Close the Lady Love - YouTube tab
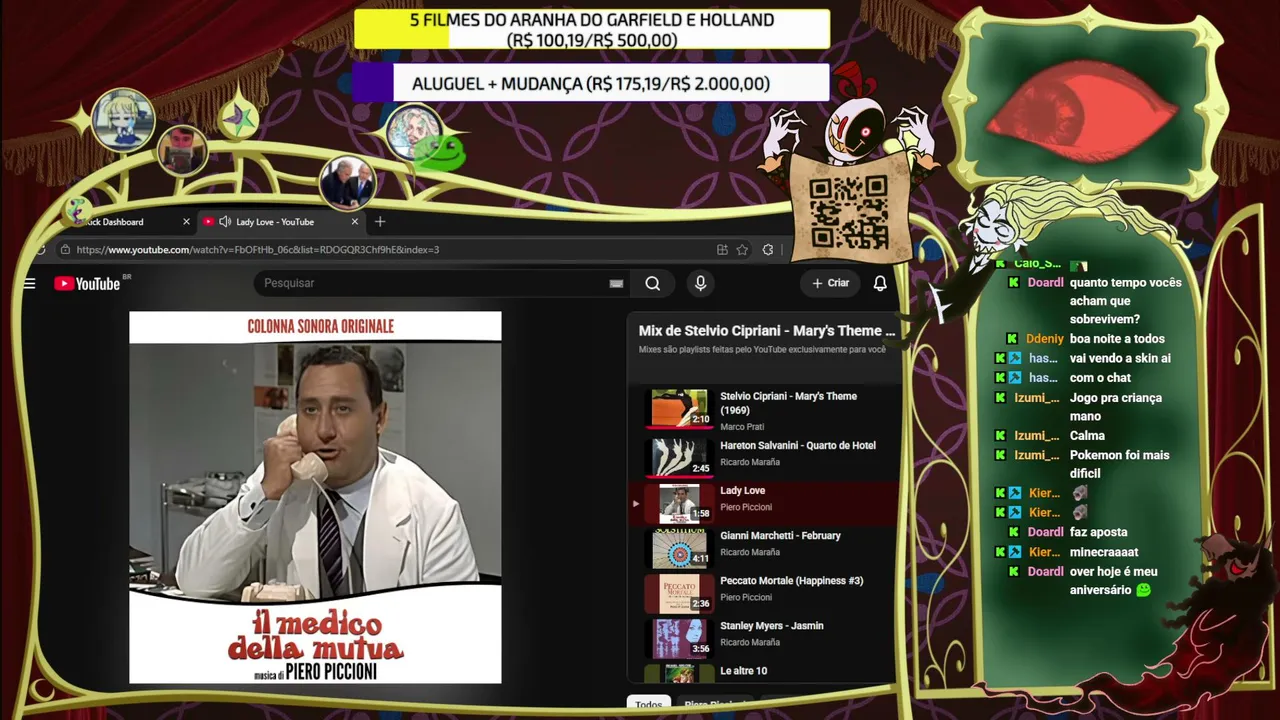The height and width of the screenshot is (720, 1280). click(x=354, y=222)
